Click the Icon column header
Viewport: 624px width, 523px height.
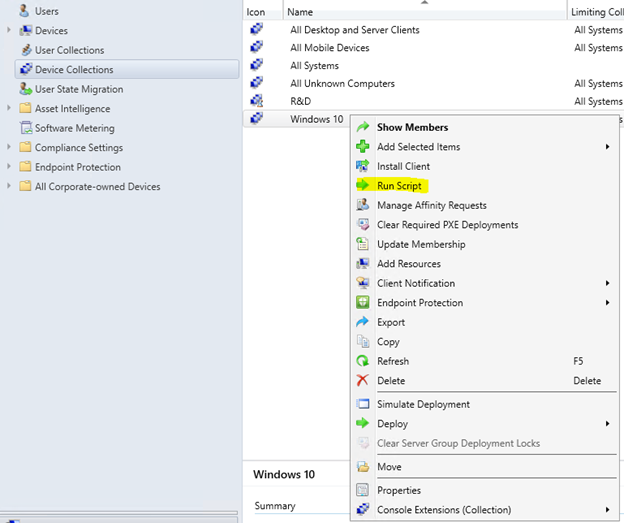click(263, 12)
